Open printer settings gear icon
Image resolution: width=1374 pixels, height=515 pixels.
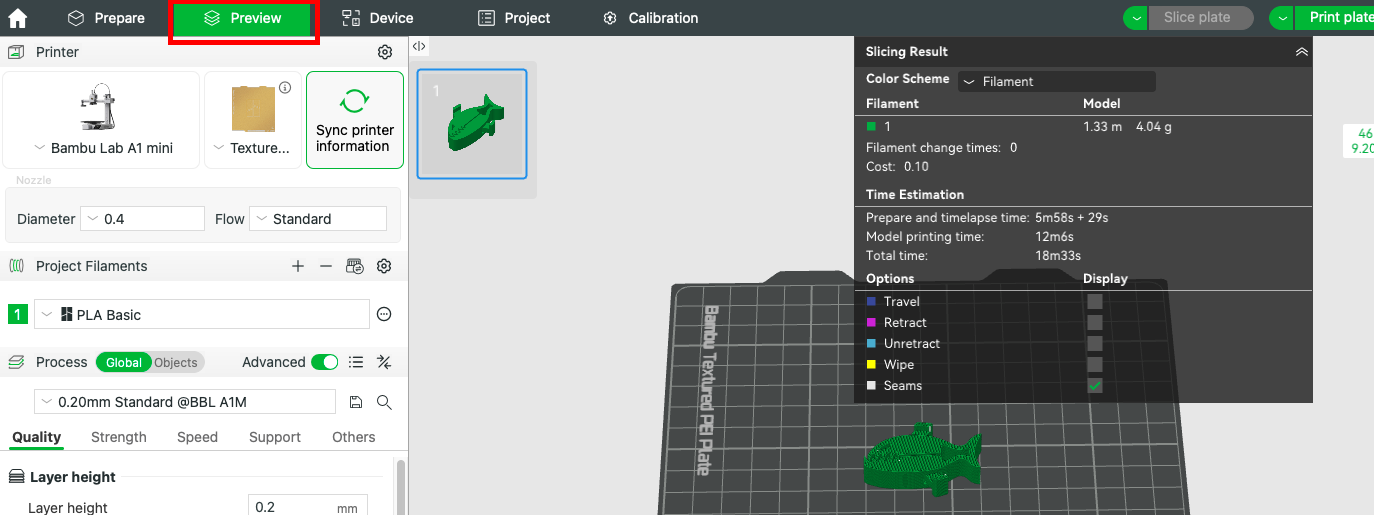tap(385, 52)
